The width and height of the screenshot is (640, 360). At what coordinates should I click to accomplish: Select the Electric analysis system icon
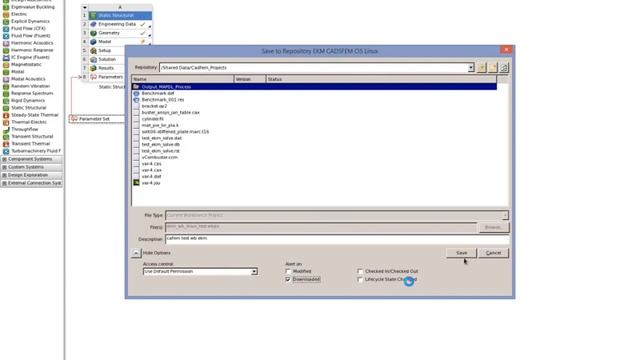click(x=6, y=14)
